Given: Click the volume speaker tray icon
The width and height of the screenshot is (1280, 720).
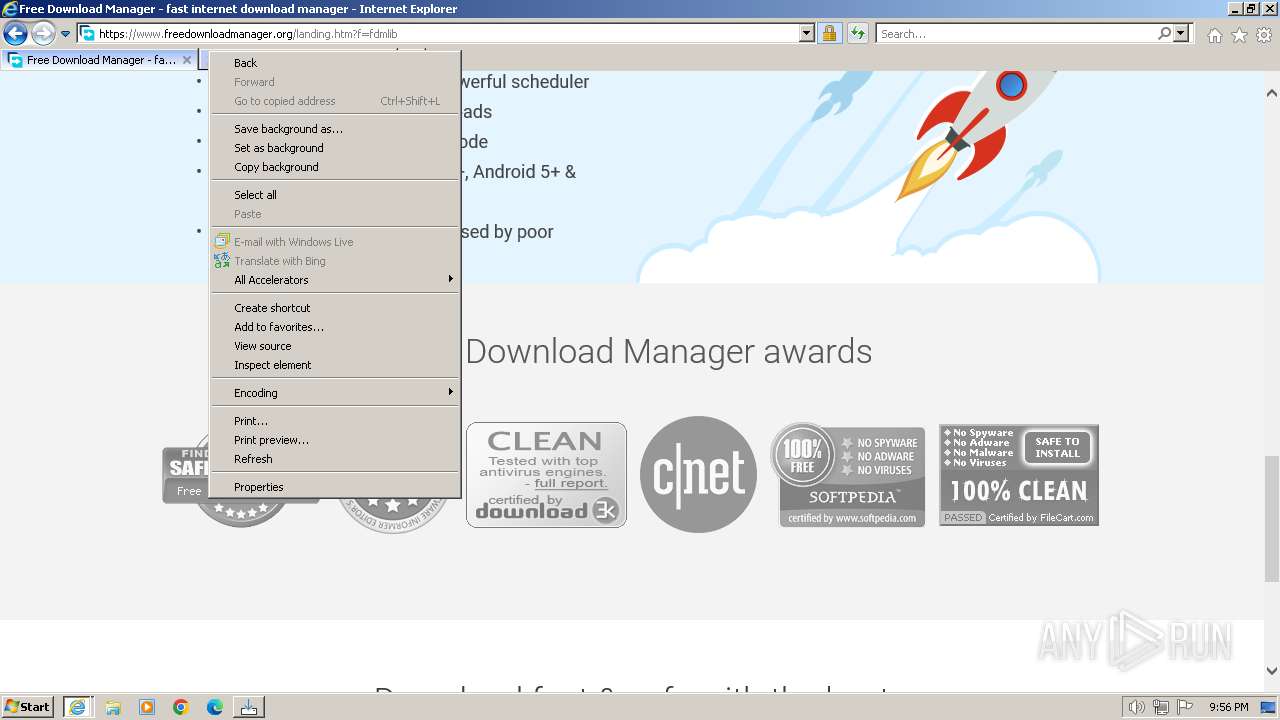Looking at the screenshot, I should (x=1136, y=707).
